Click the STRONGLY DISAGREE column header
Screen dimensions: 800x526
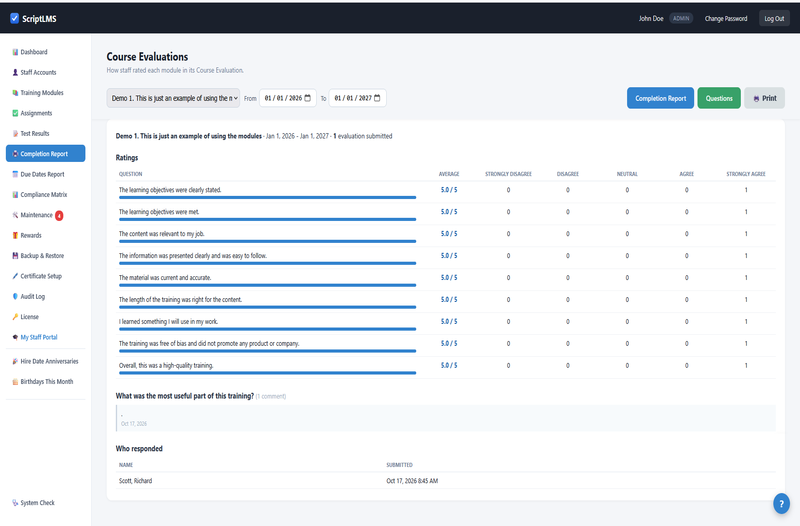(508, 174)
